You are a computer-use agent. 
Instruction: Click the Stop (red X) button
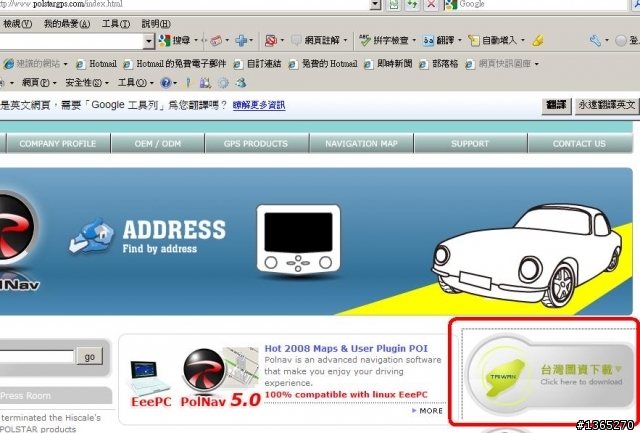pos(431,4)
